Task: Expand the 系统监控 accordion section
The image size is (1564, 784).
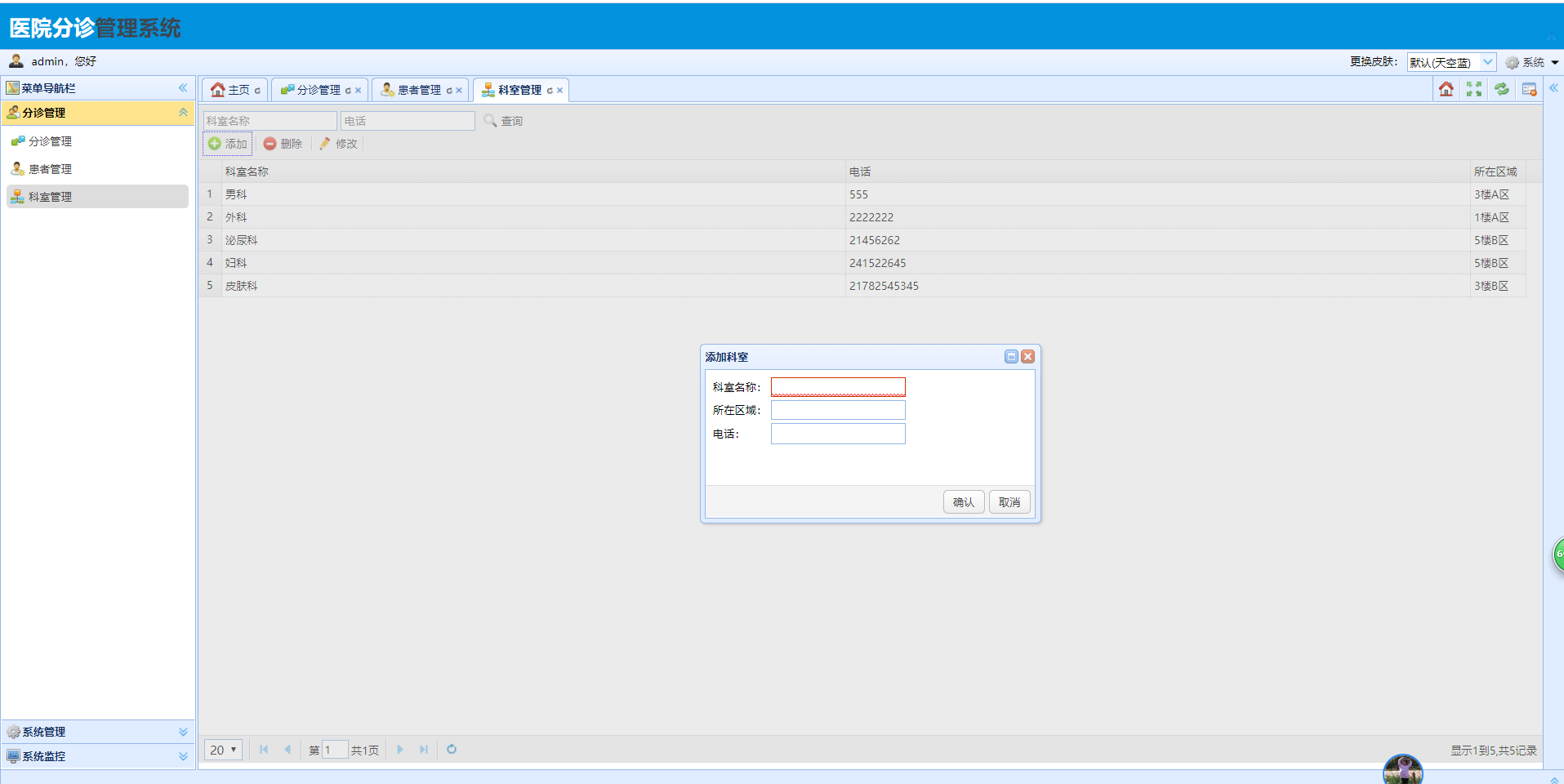Action: coord(183,756)
